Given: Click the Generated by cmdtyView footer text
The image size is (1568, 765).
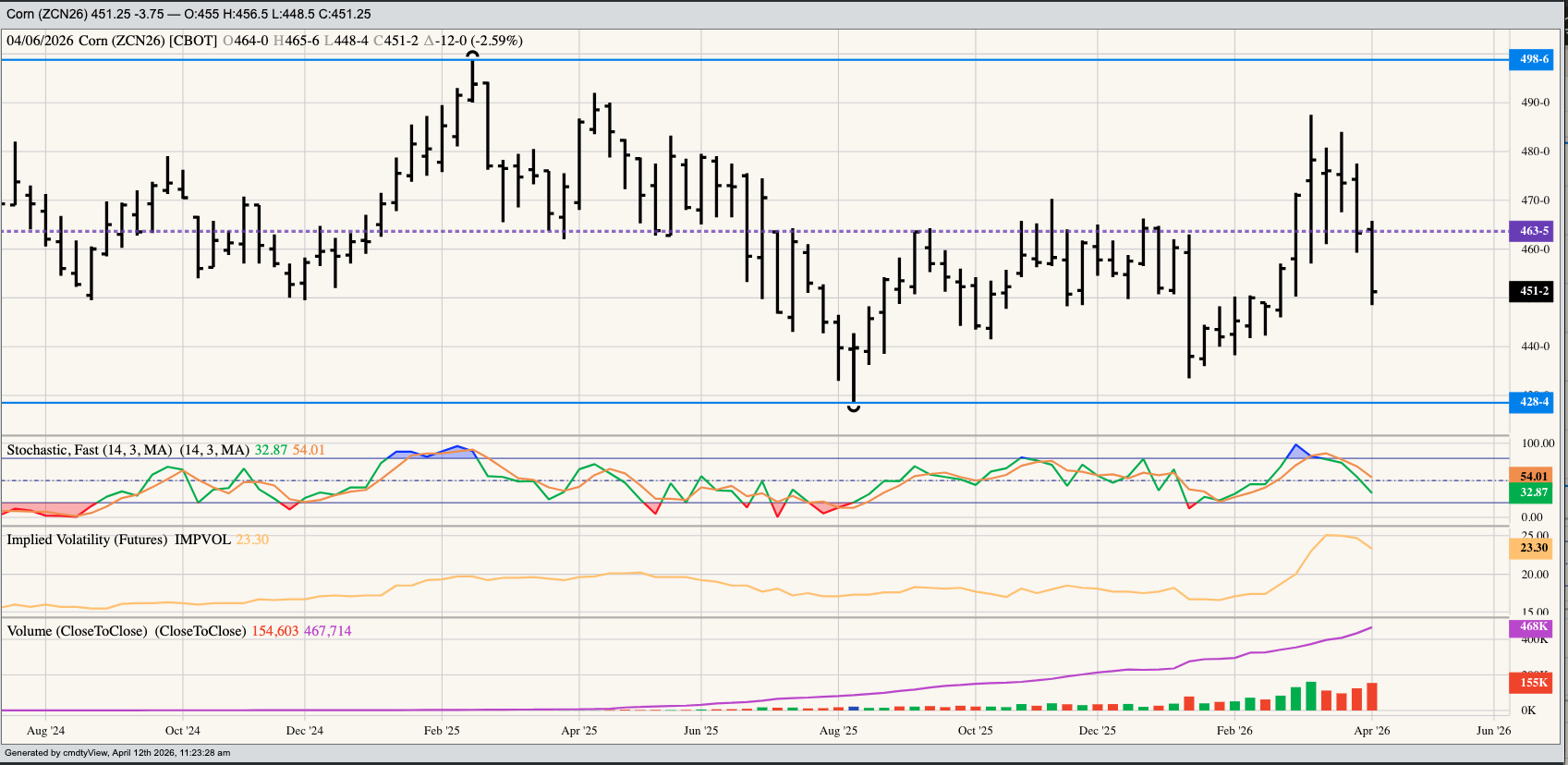Looking at the screenshot, I should [117, 753].
